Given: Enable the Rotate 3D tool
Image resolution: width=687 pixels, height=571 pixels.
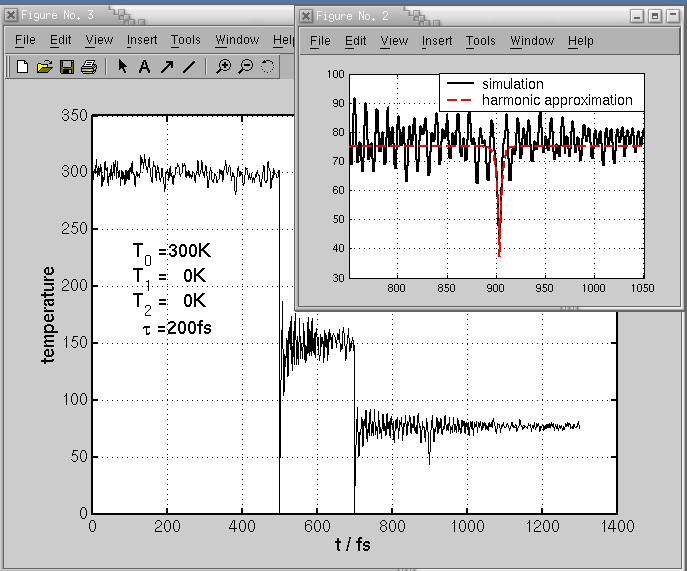Looking at the screenshot, I should coord(268,67).
